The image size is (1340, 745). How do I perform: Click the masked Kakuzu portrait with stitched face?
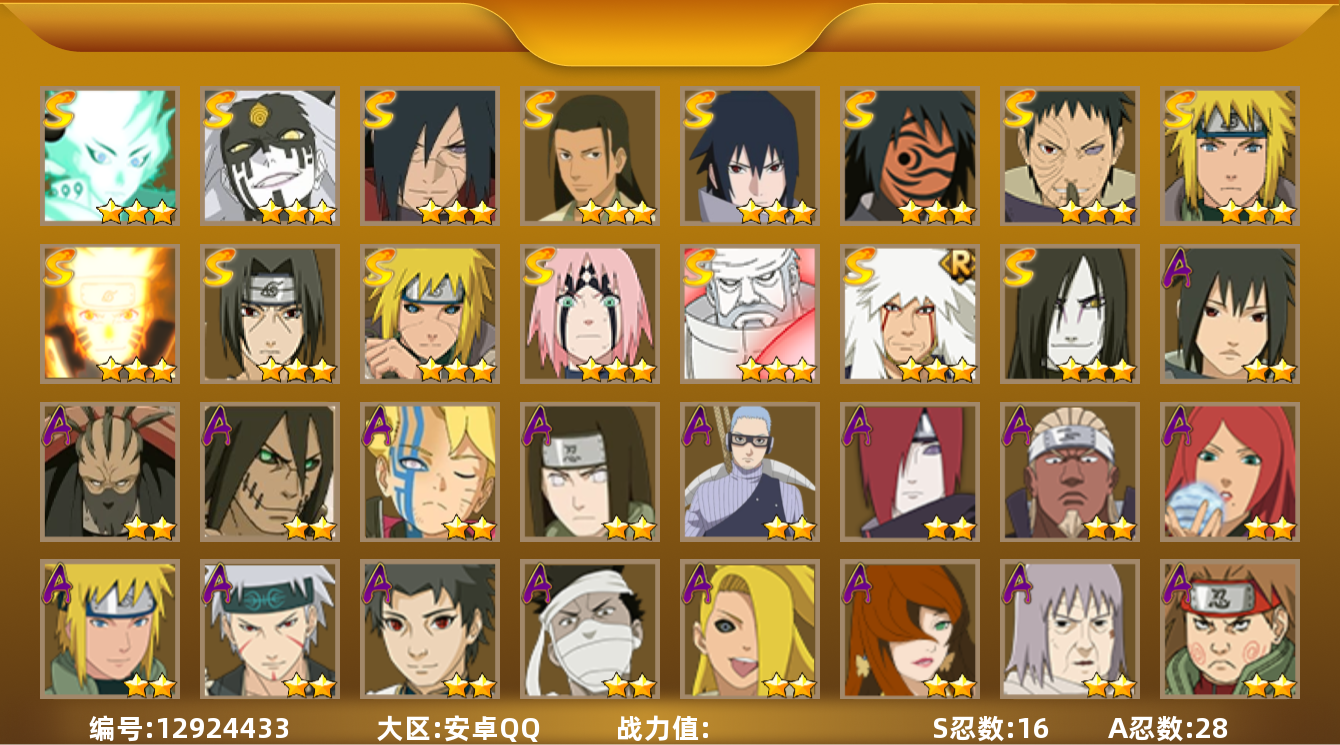pyautogui.click(x=109, y=471)
